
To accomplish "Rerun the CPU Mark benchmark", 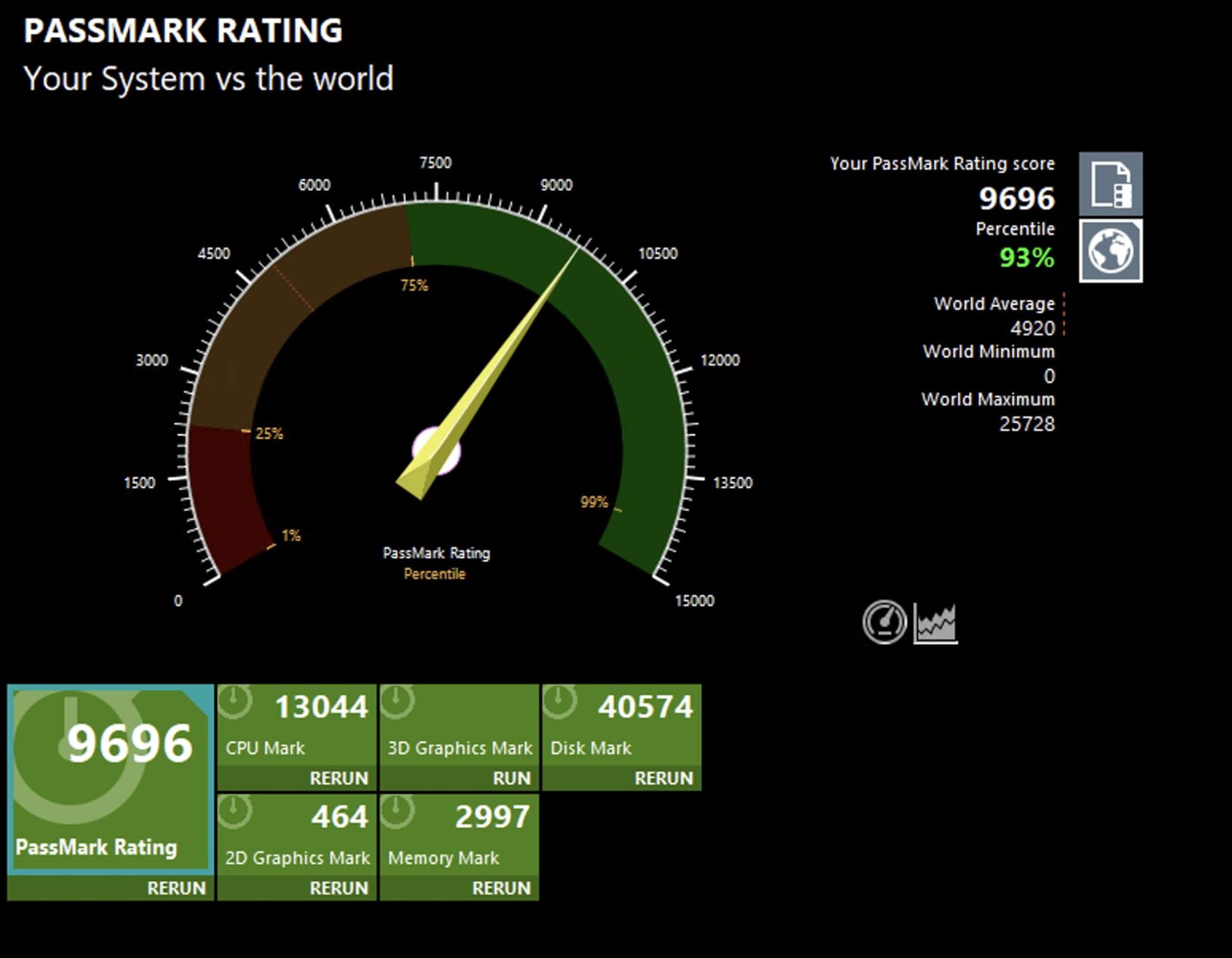I will coord(338,778).
